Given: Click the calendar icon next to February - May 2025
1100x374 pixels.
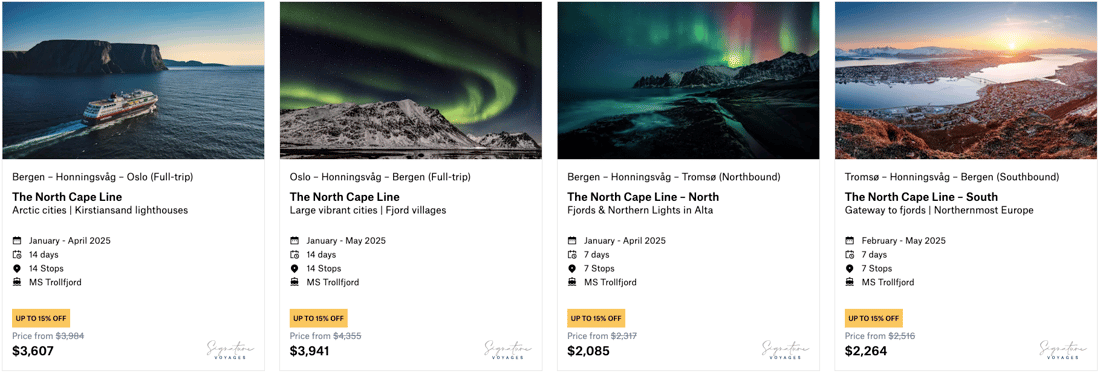Looking at the screenshot, I should point(850,241).
